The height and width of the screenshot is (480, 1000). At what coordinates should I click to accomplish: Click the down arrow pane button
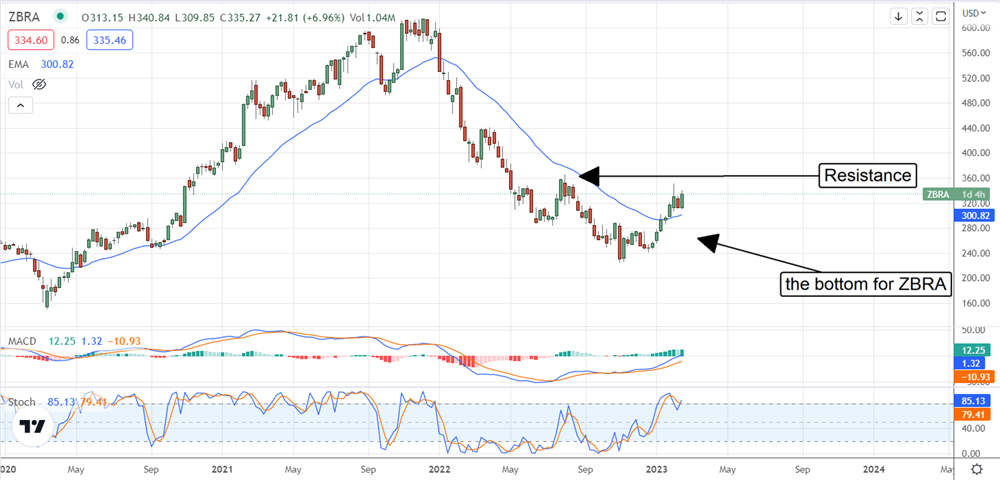tap(898, 16)
